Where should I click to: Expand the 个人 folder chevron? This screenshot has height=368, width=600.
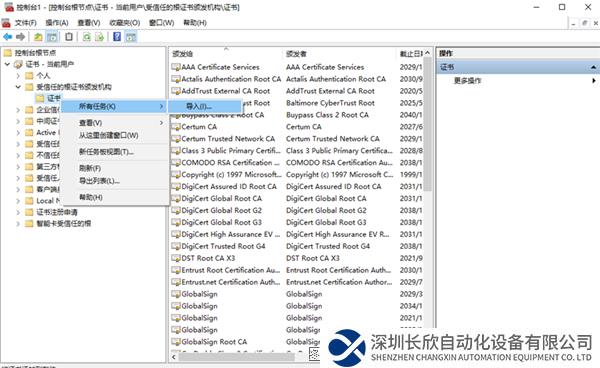coord(18,75)
